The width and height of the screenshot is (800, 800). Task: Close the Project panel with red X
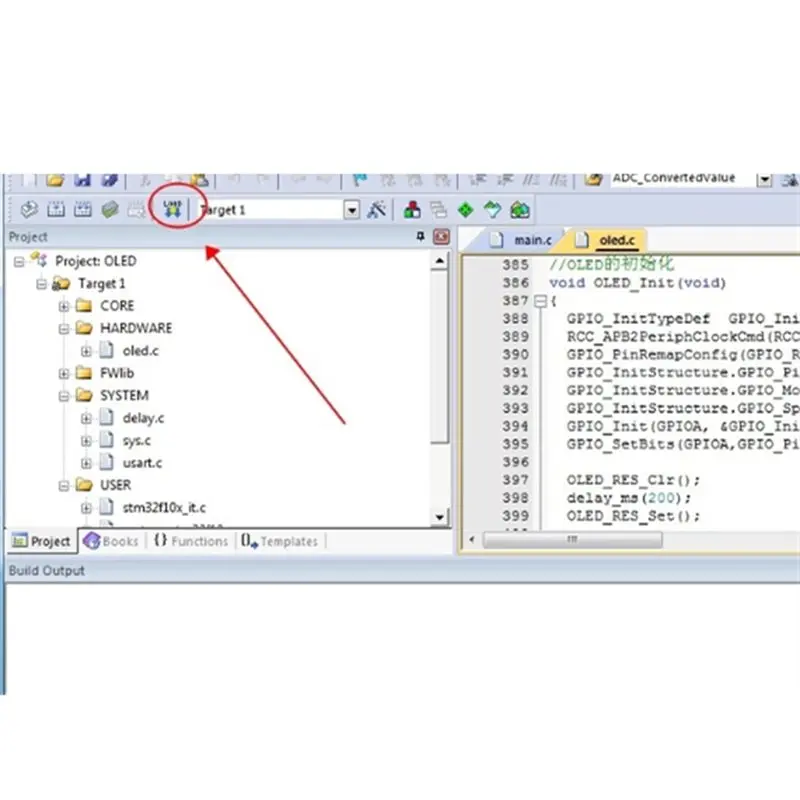(441, 237)
